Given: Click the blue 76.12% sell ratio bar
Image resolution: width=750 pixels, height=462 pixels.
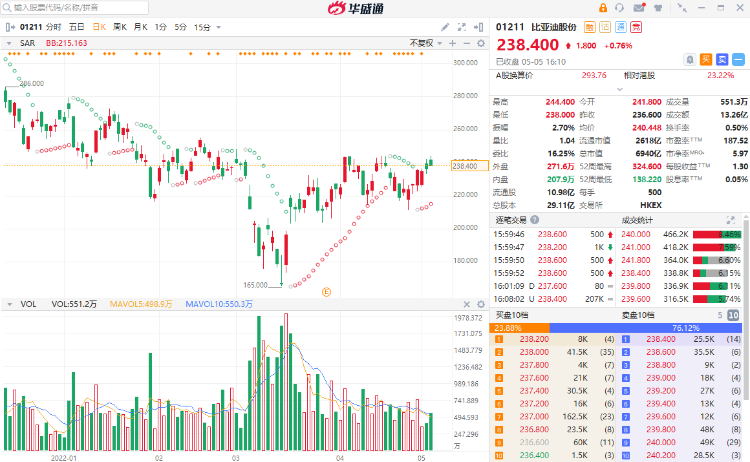Looking at the screenshot, I should point(646,328).
